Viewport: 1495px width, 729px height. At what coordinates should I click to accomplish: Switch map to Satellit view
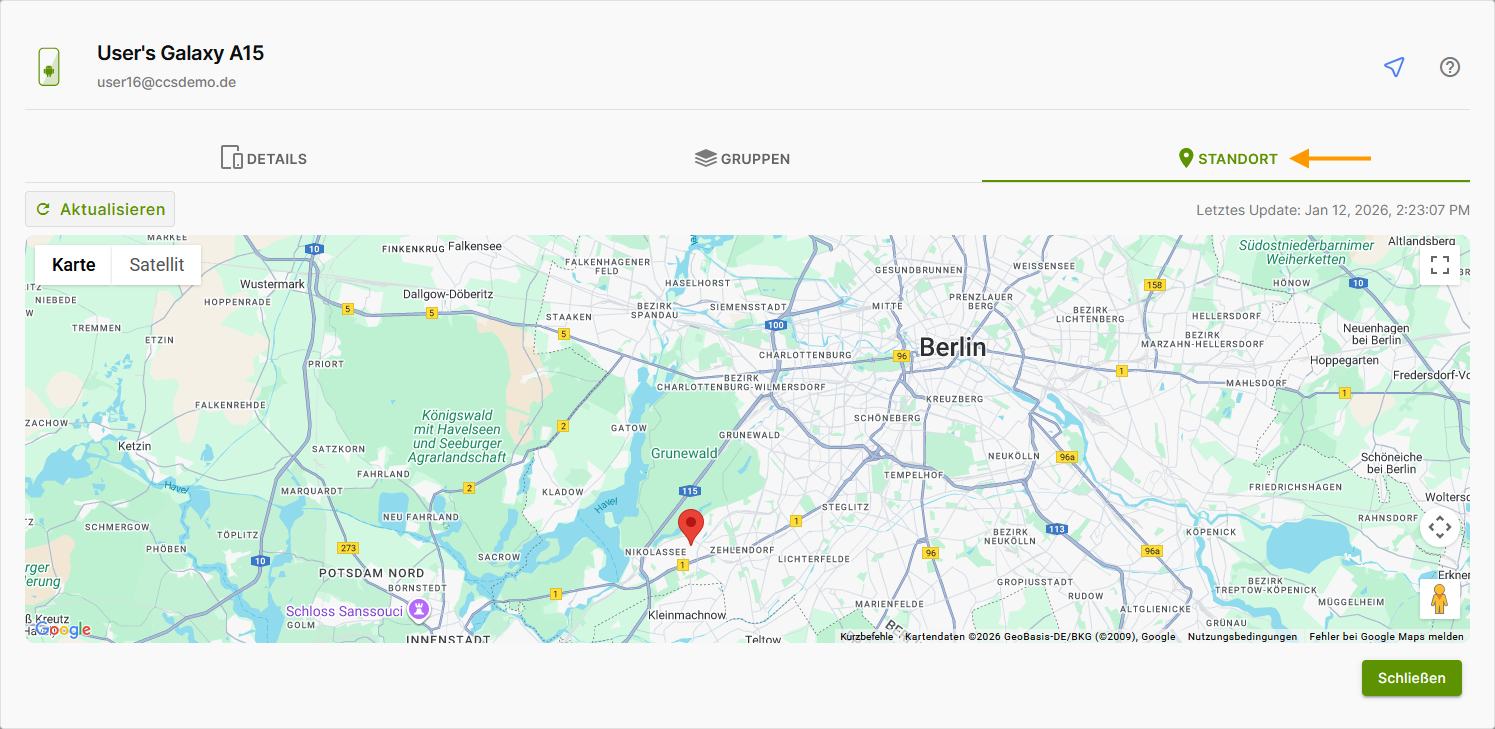(157, 264)
